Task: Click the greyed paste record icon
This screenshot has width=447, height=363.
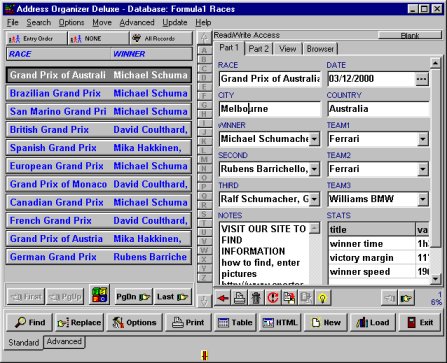Action: point(306,297)
